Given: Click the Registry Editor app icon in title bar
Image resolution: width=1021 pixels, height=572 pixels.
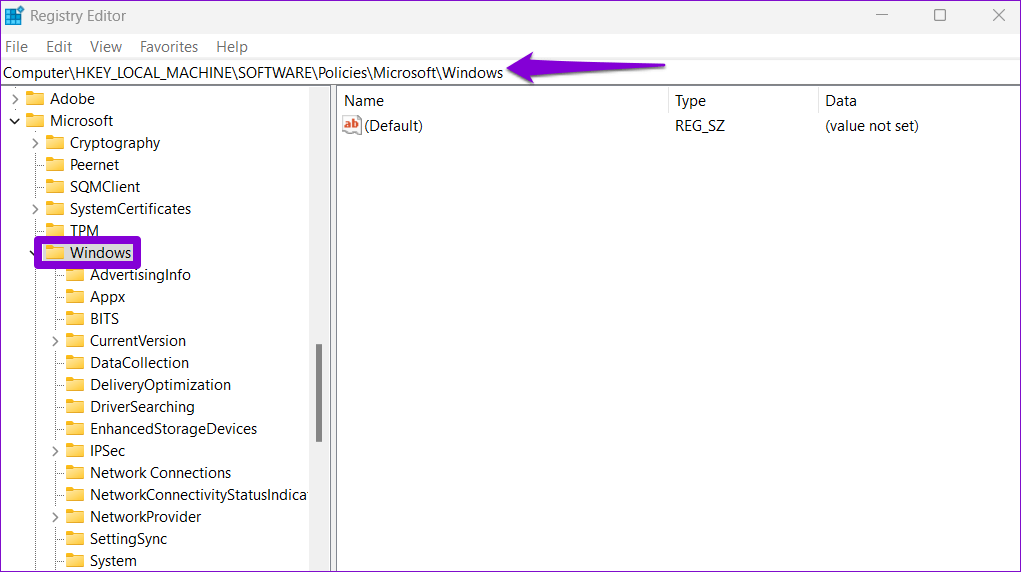Looking at the screenshot, I should click(14, 15).
